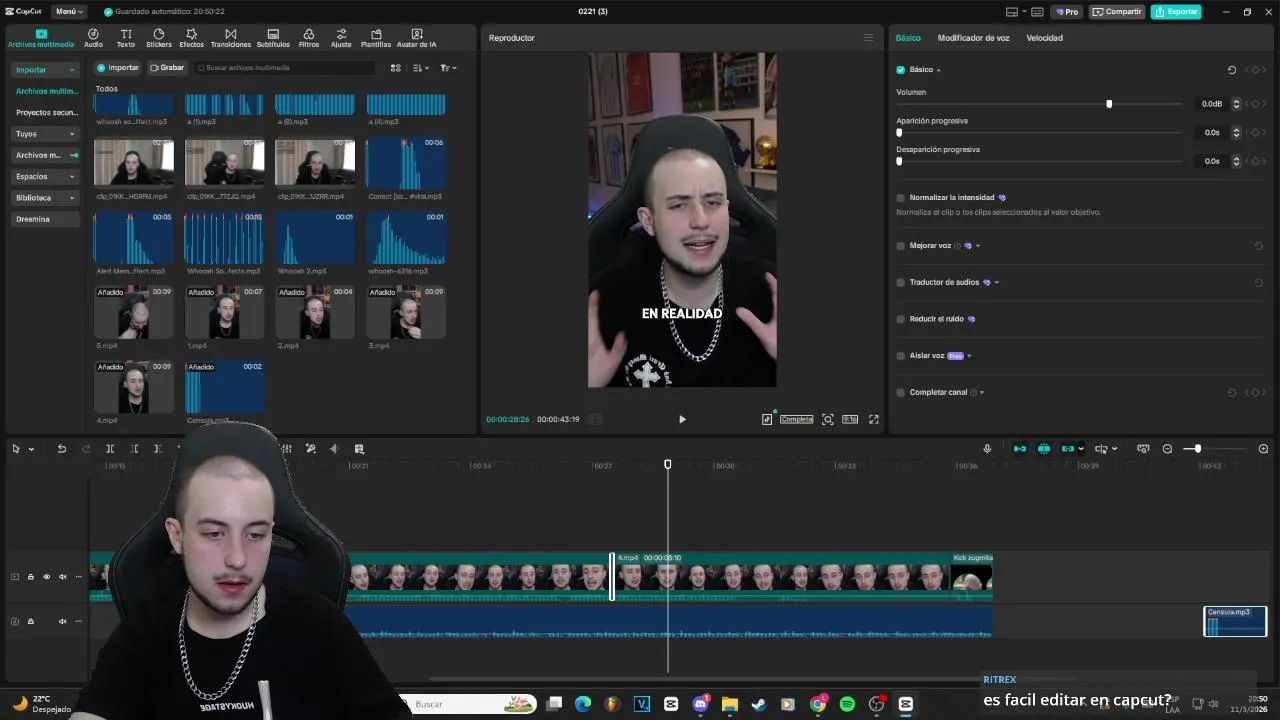This screenshot has height=720, width=1280.
Task: Expand the Espacios sidebar section
Action: [72, 177]
